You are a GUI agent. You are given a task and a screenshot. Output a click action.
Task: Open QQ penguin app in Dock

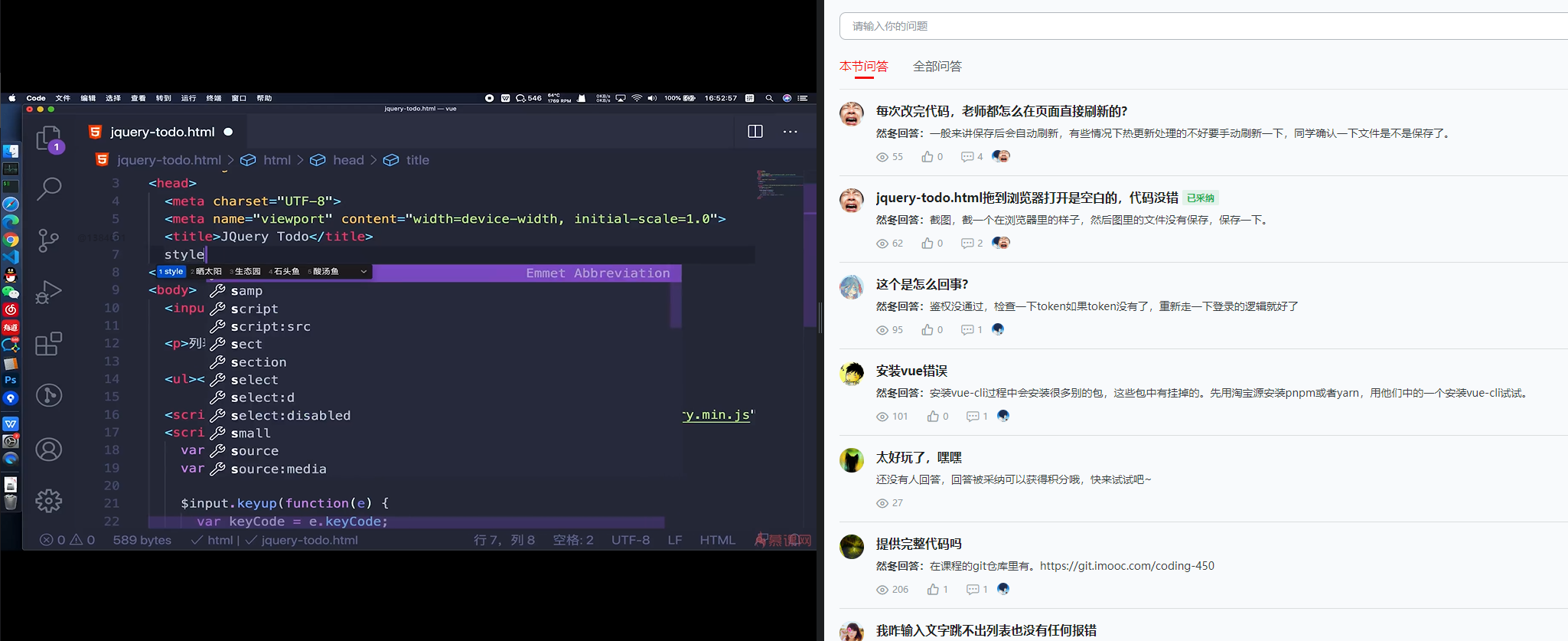(x=11, y=274)
